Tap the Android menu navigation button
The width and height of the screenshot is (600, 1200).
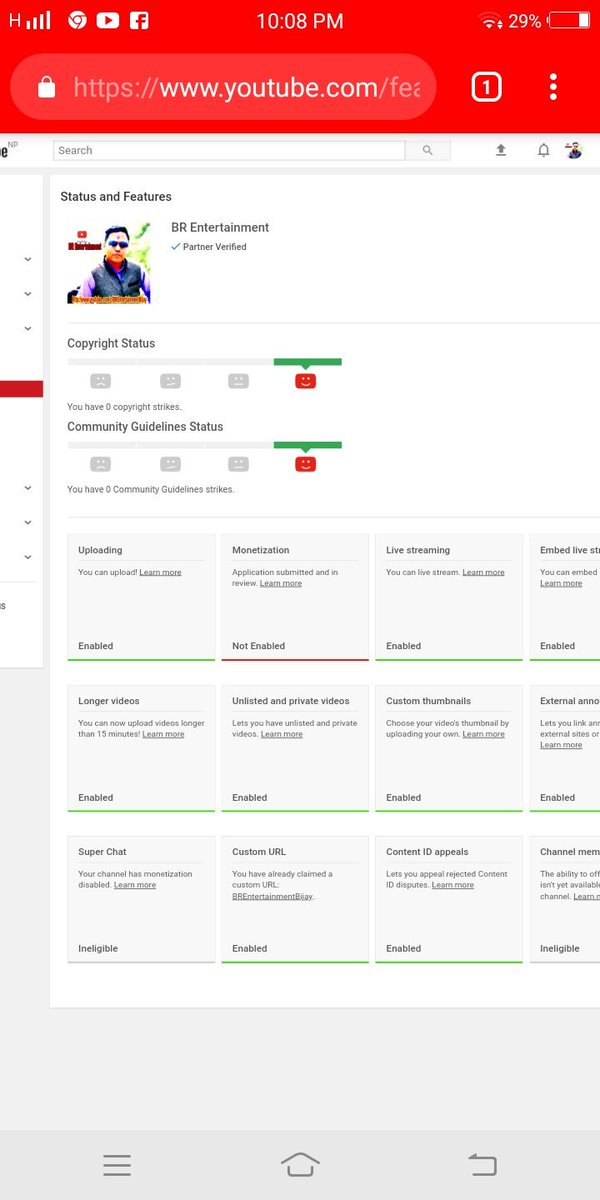pyautogui.click(x=117, y=1164)
